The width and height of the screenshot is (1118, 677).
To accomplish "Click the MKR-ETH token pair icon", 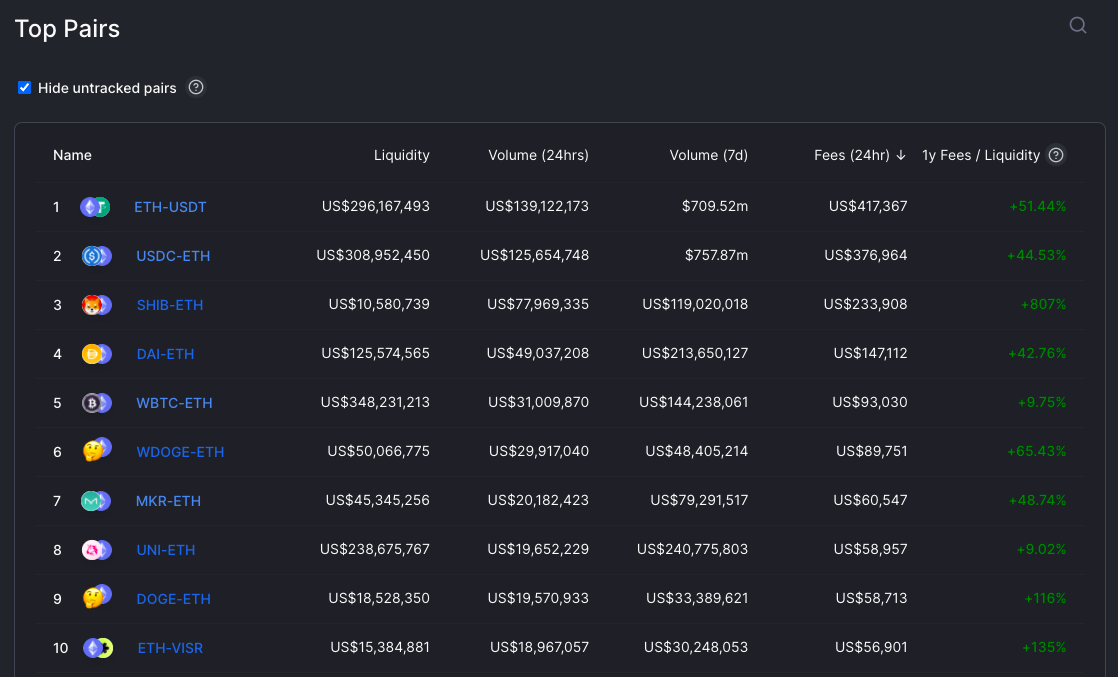I will click(96, 501).
